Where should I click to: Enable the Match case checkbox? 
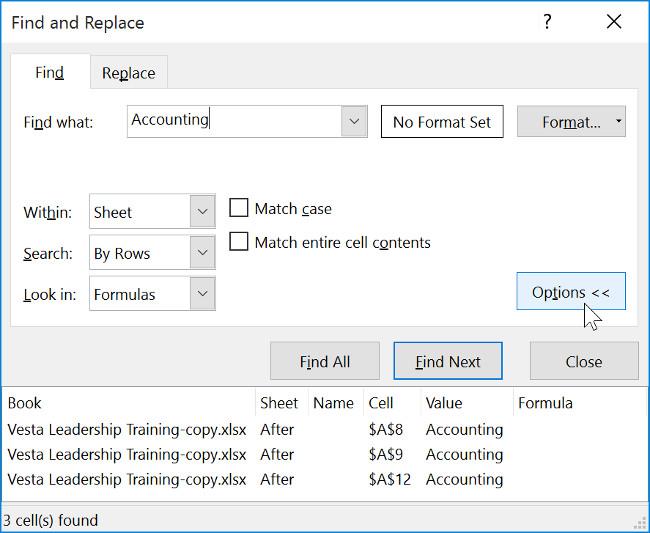239,208
